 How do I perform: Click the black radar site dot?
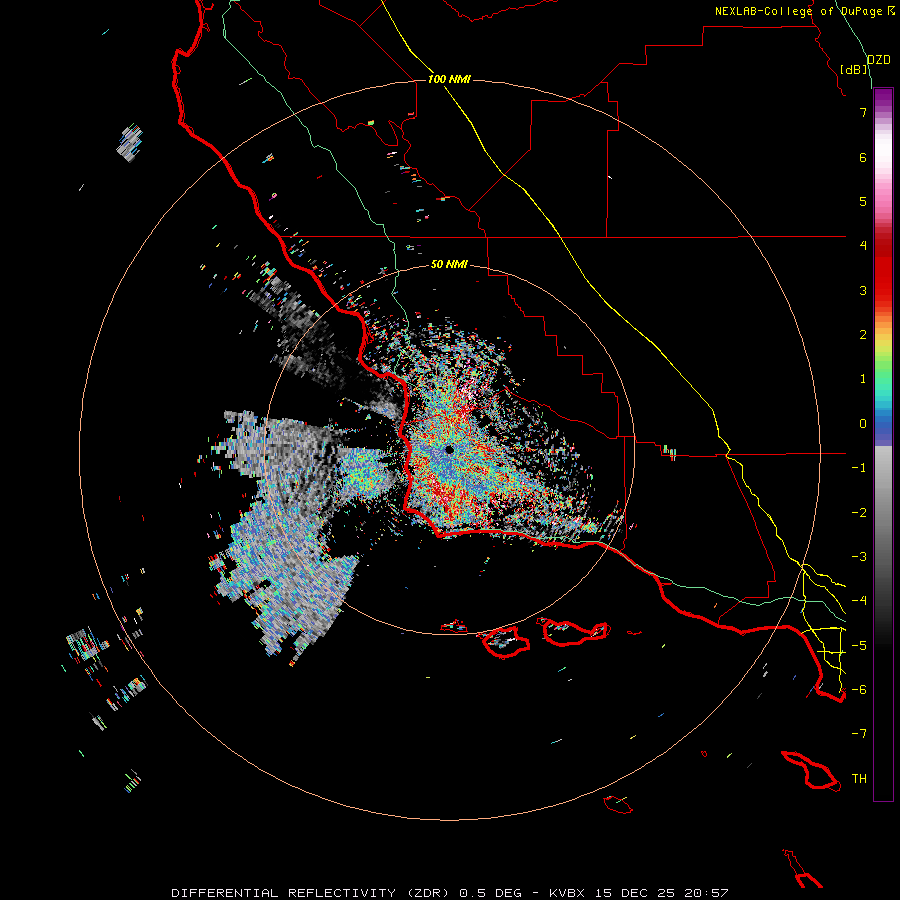[449, 450]
